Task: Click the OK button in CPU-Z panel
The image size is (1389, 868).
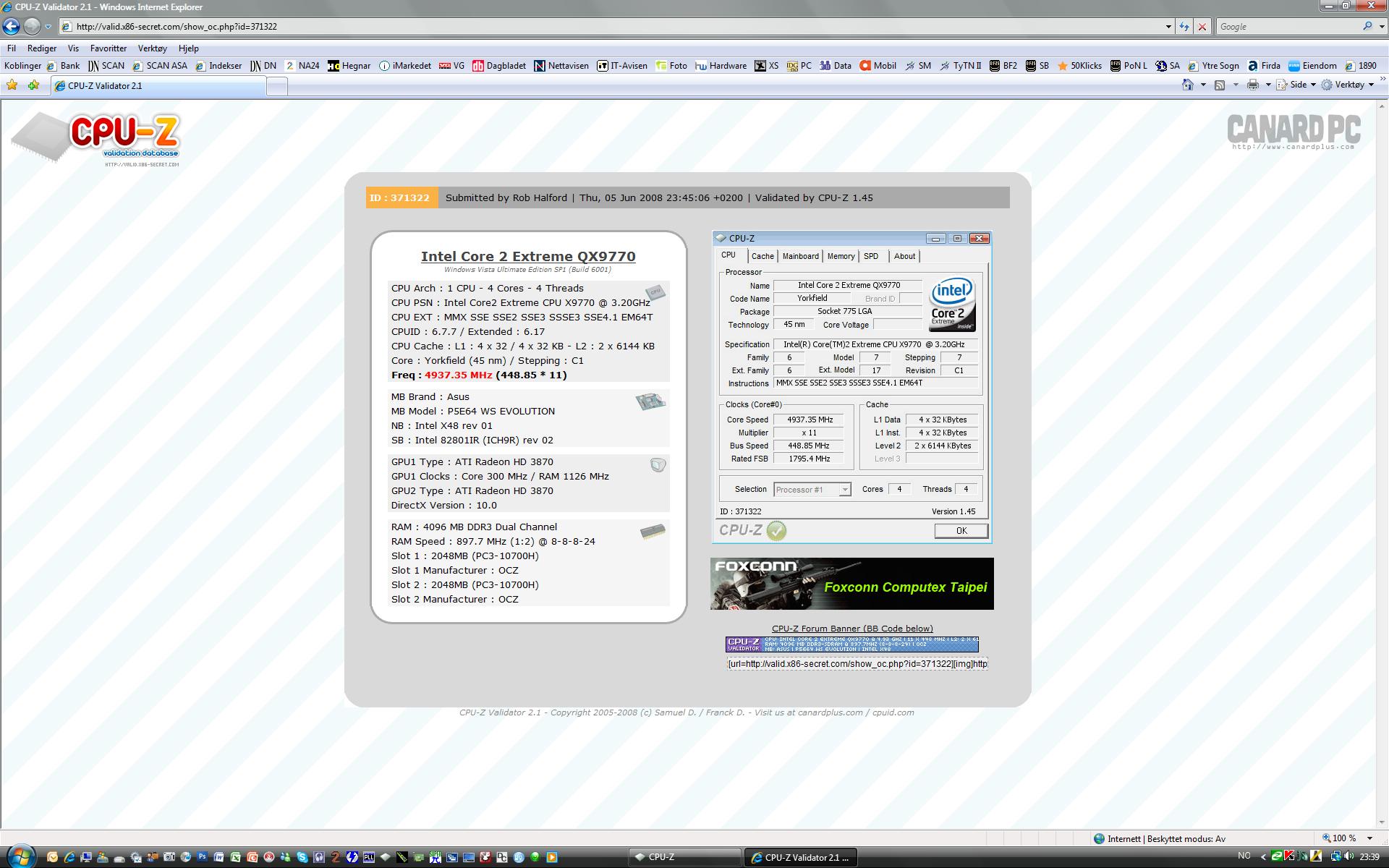Action: (961, 531)
